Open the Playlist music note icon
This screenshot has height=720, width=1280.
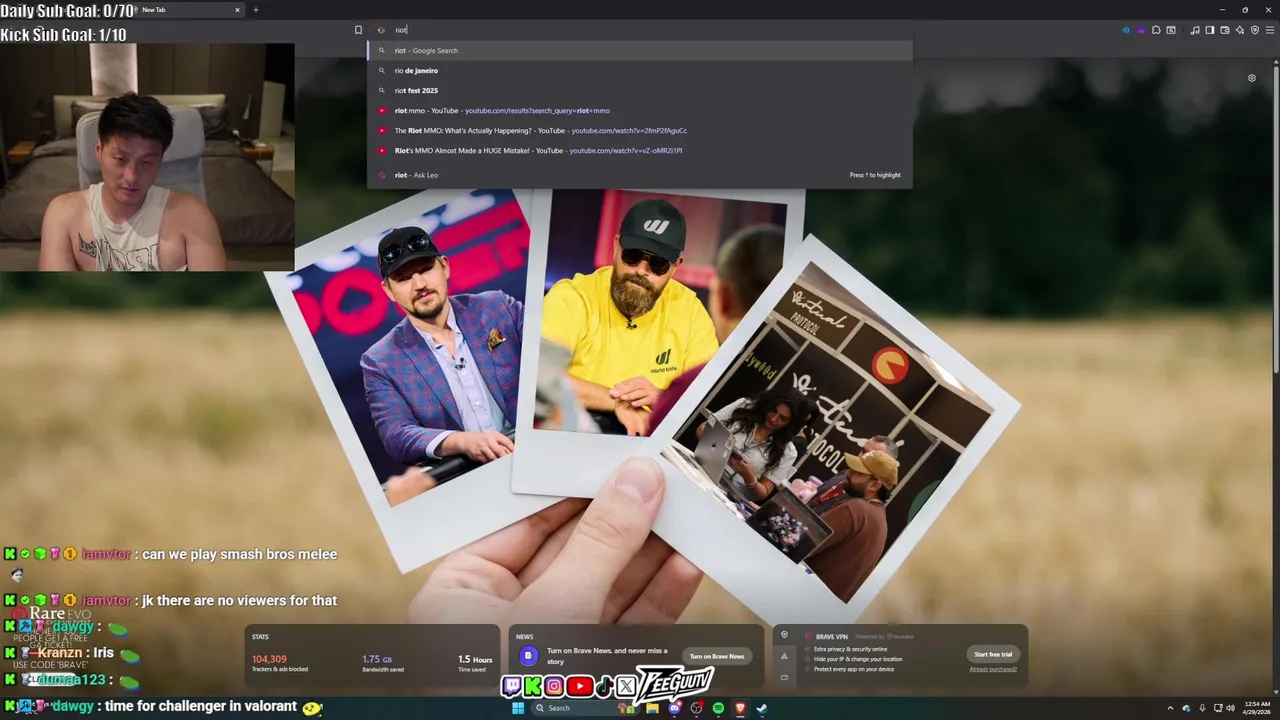1195,30
